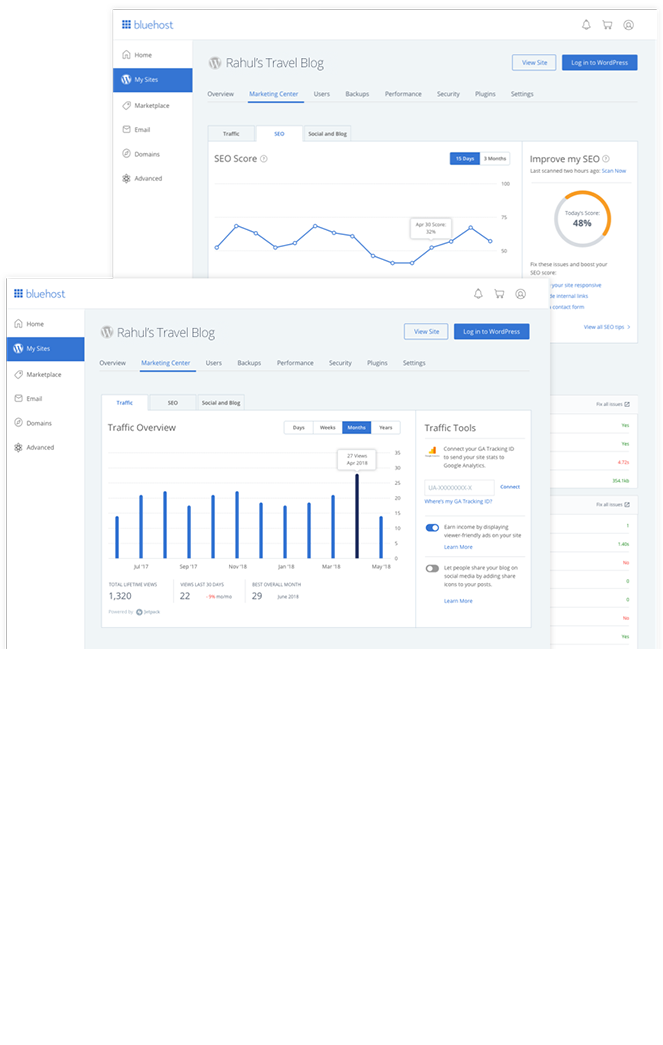
Task: Open the Users tab in the Traffic window
Action: click(x=214, y=363)
